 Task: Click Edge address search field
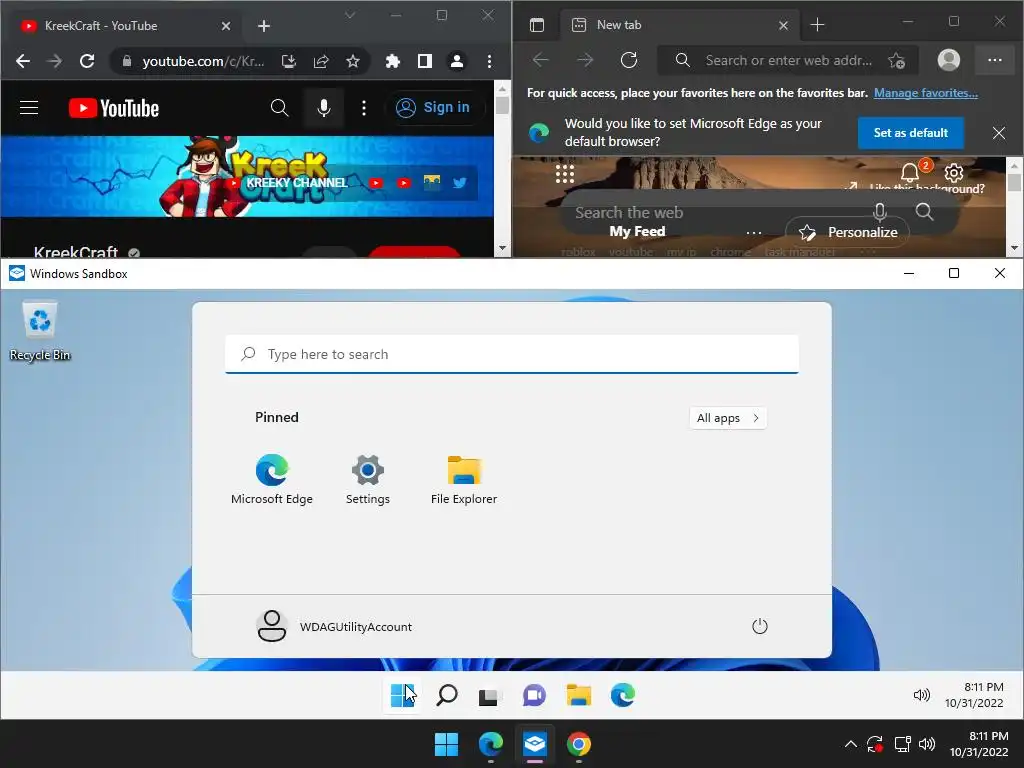click(788, 61)
